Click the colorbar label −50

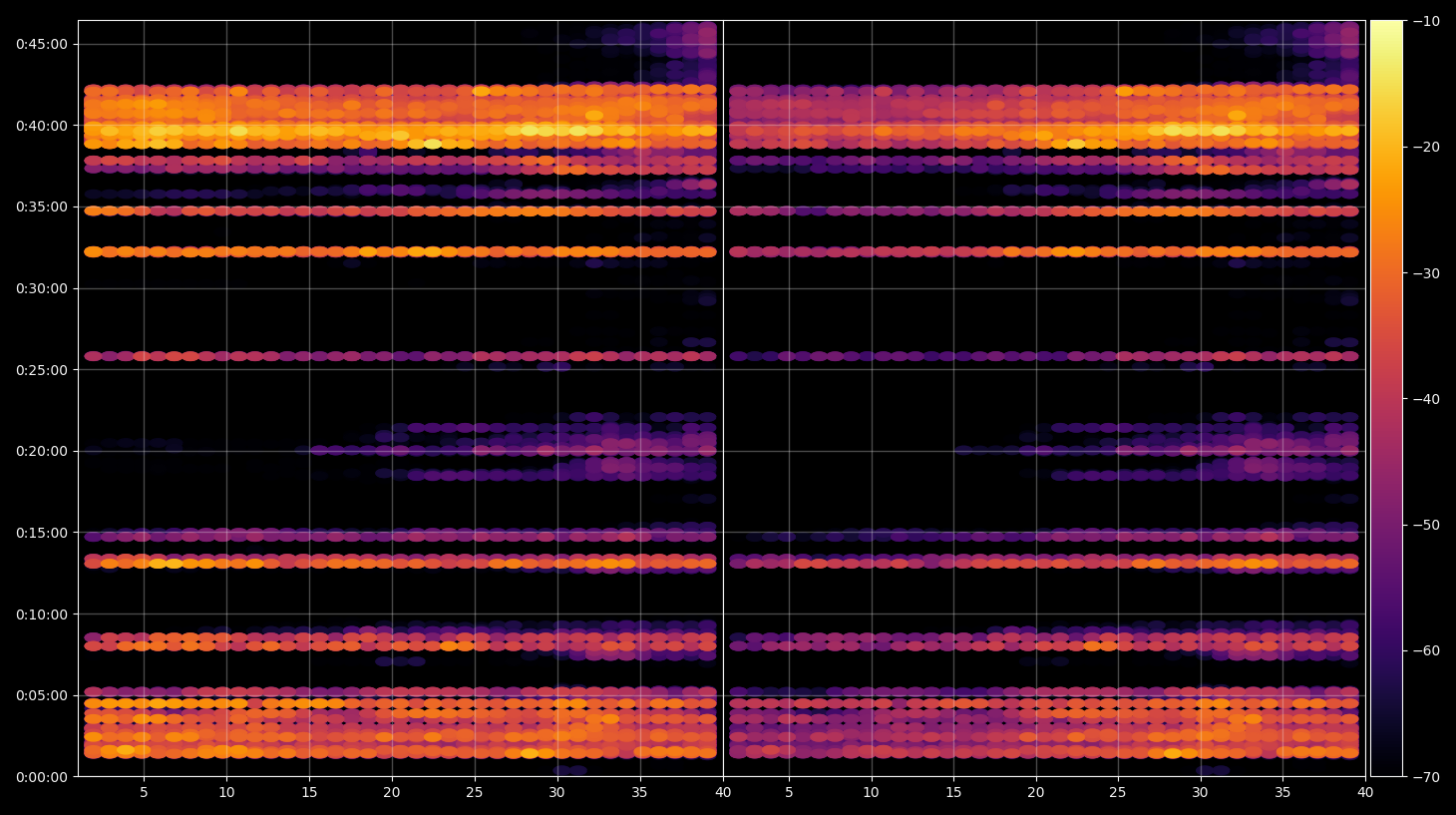[x=1426, y=525]
